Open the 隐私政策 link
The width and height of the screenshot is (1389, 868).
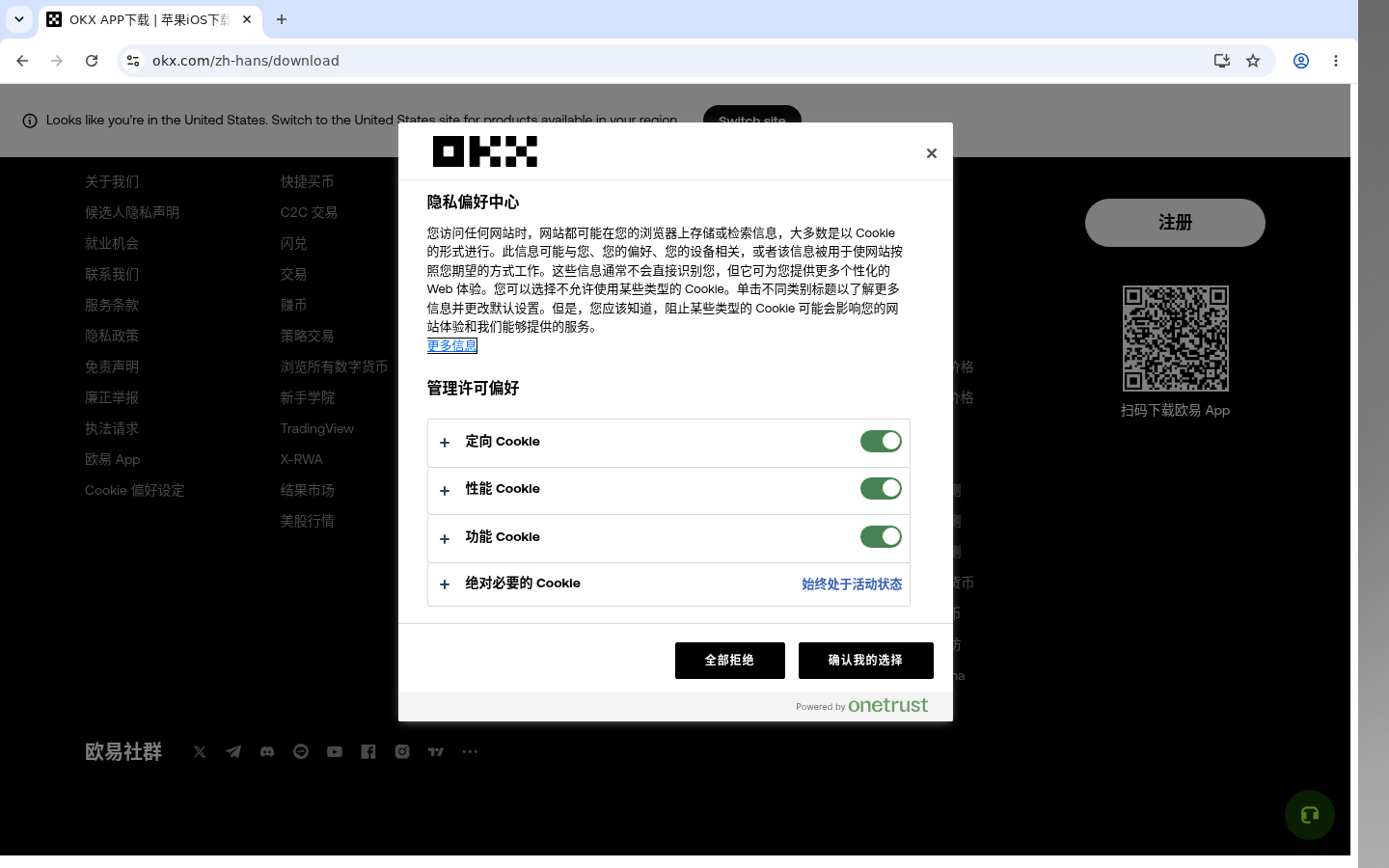click(112, 336)
